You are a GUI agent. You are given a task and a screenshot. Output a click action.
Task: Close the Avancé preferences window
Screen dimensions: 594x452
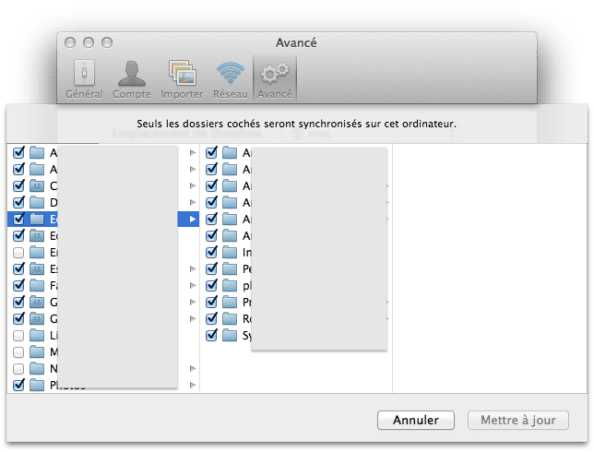click(70, 42)
